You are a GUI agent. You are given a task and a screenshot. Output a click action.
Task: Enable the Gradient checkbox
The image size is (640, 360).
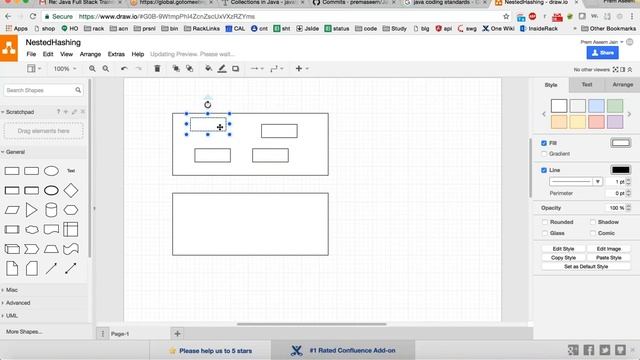tap(544, 154)
